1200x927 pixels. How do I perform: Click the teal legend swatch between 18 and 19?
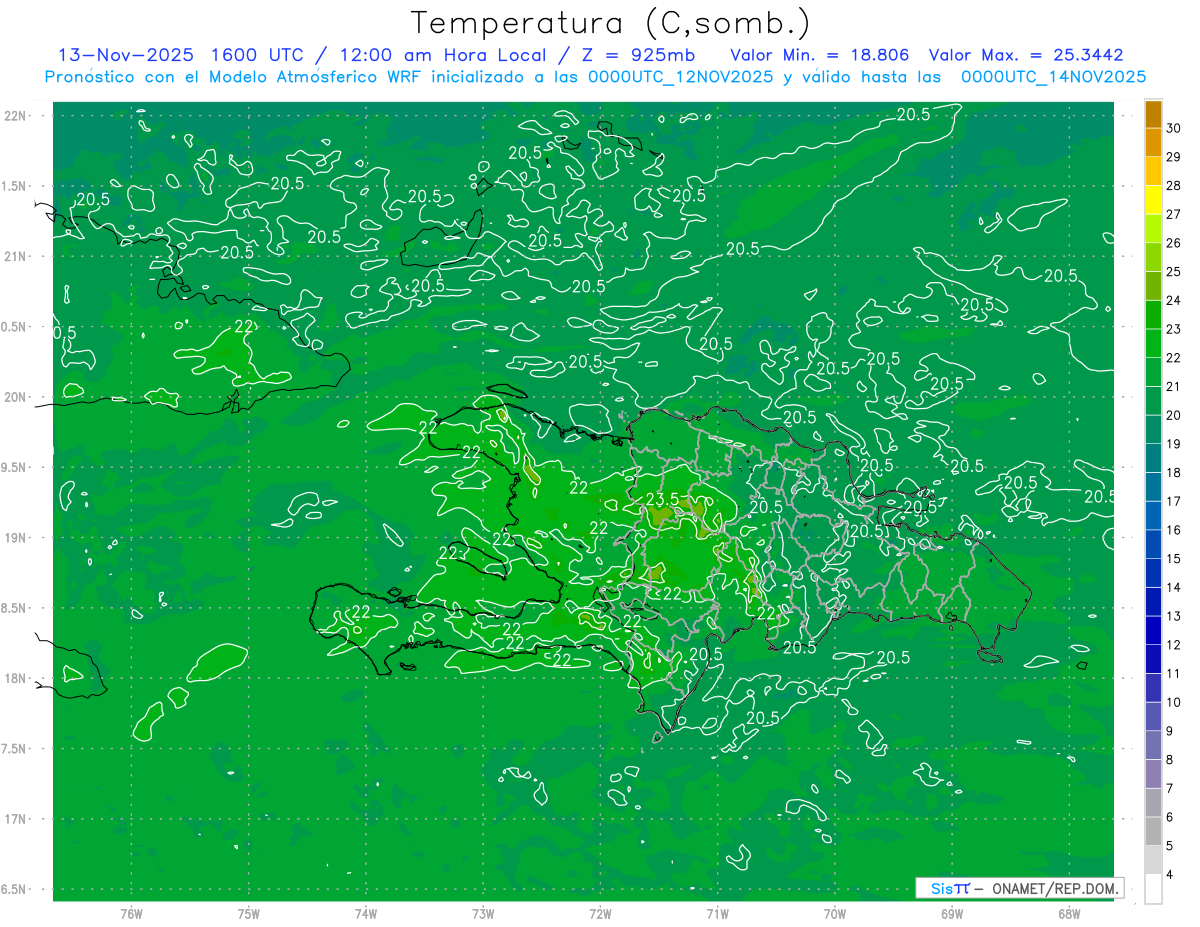tap(1153, 458)
